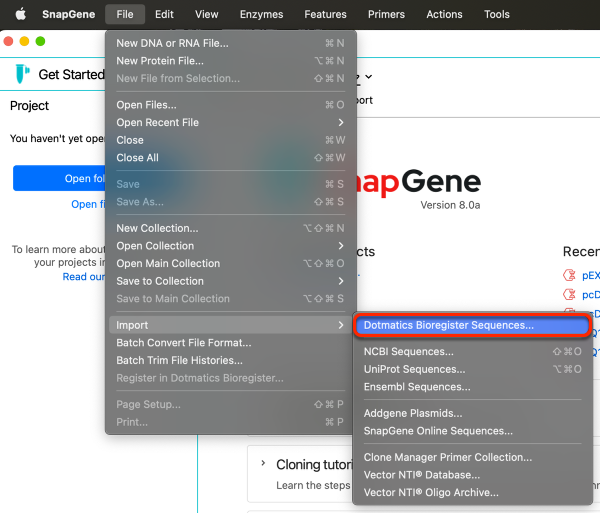Choose New Collection
Screen dimensions: 600x513
(x=230, y=228)
